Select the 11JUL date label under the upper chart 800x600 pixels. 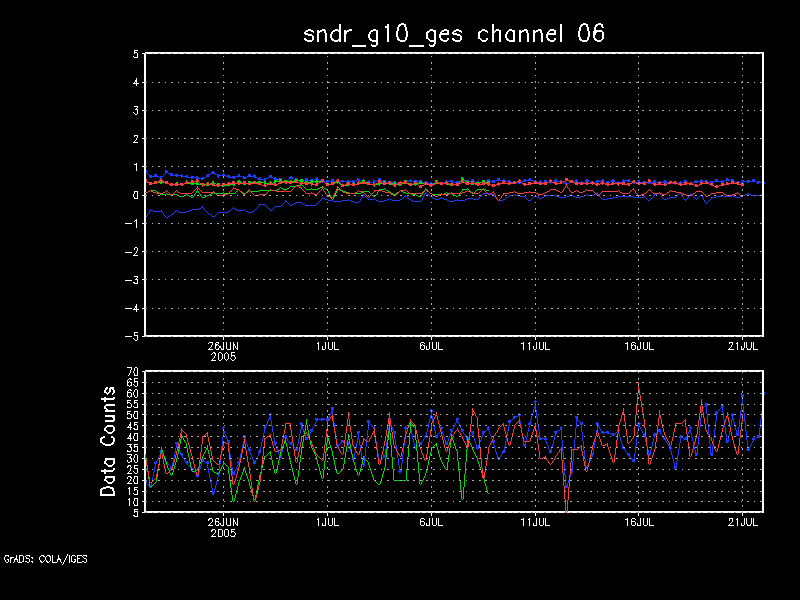pos(535,345)
